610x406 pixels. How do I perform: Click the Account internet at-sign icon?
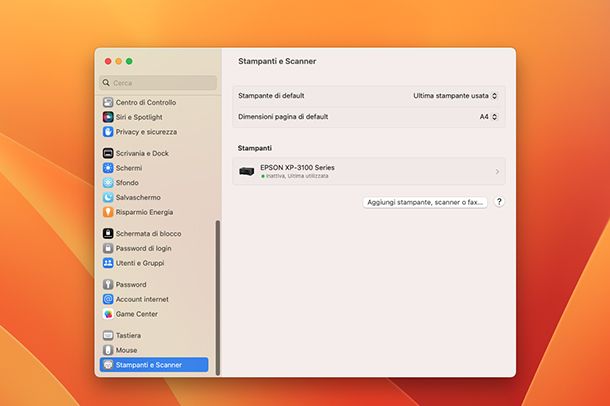[x=108, y=299]
